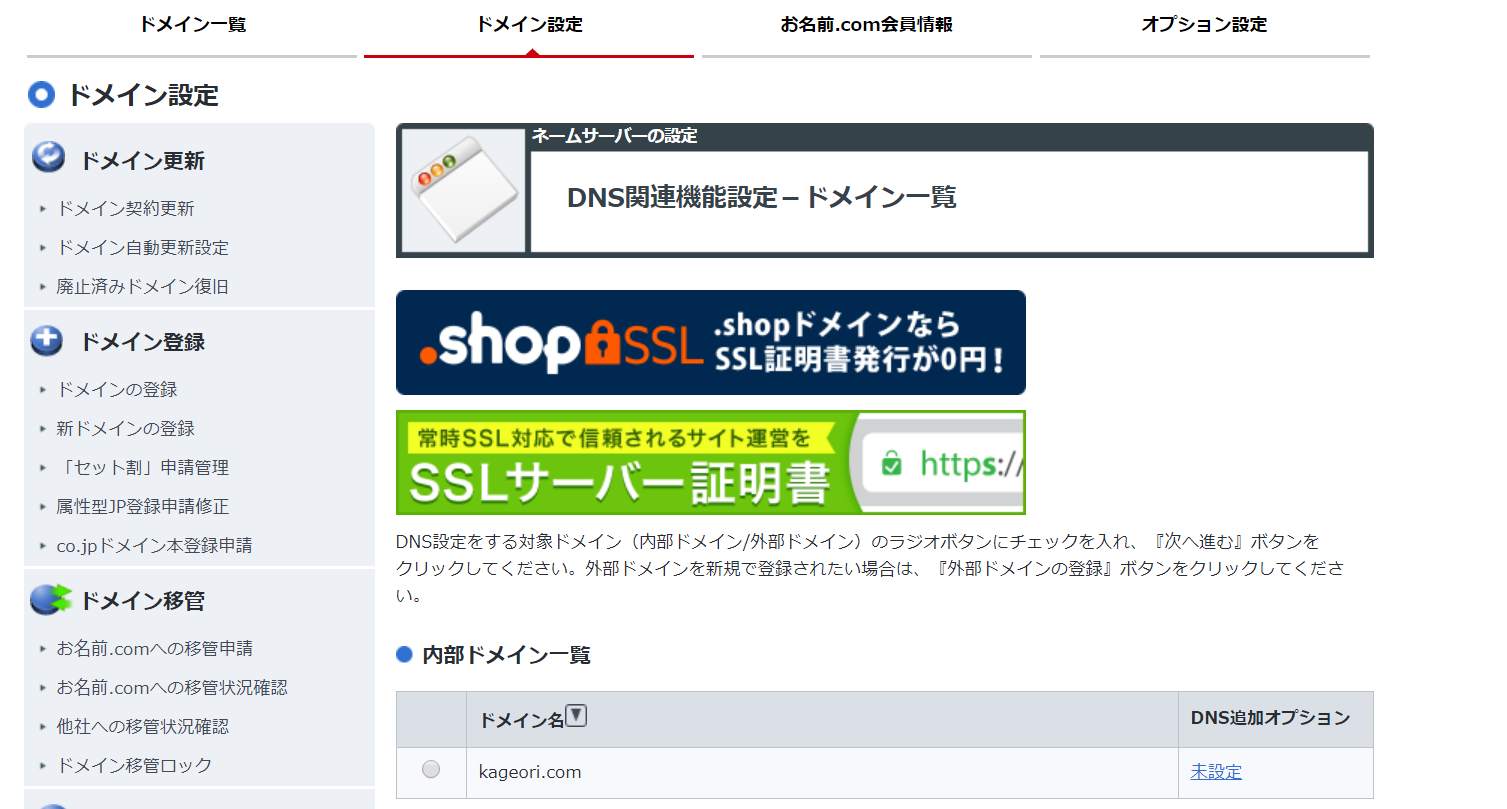Click the blue circle icon beside ドメイン設定 heading
1507x809 pixels.
[x=41, y=95]
